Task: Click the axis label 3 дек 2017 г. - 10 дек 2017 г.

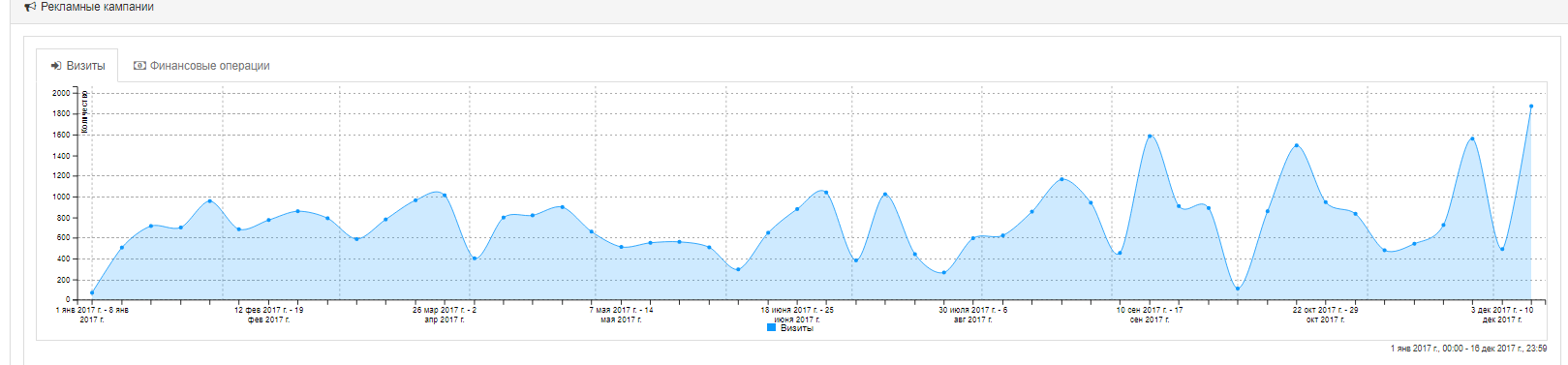Action: [1501, 315]
